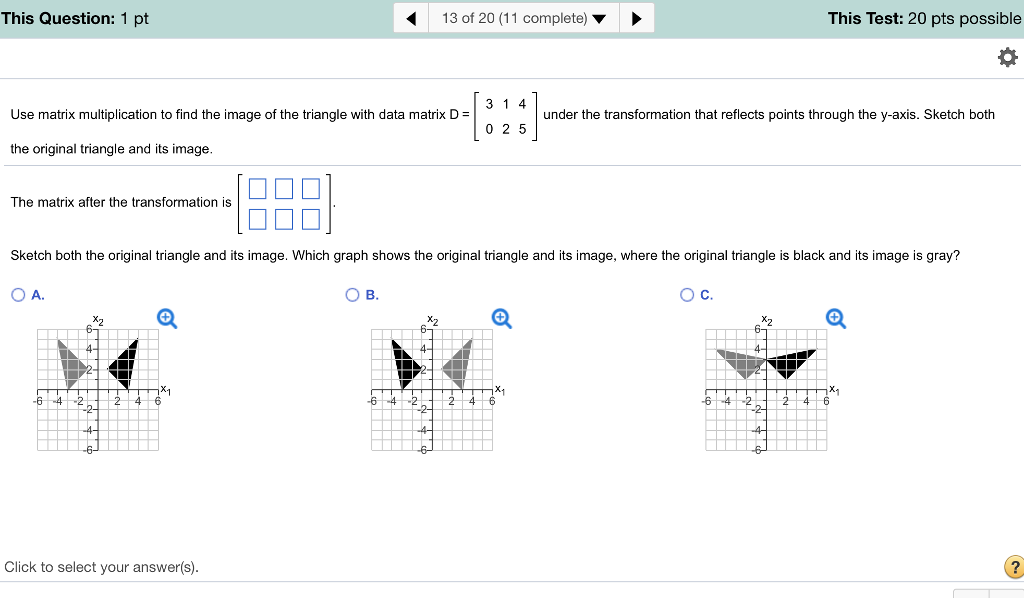Select the radio button for answer A

17,294
